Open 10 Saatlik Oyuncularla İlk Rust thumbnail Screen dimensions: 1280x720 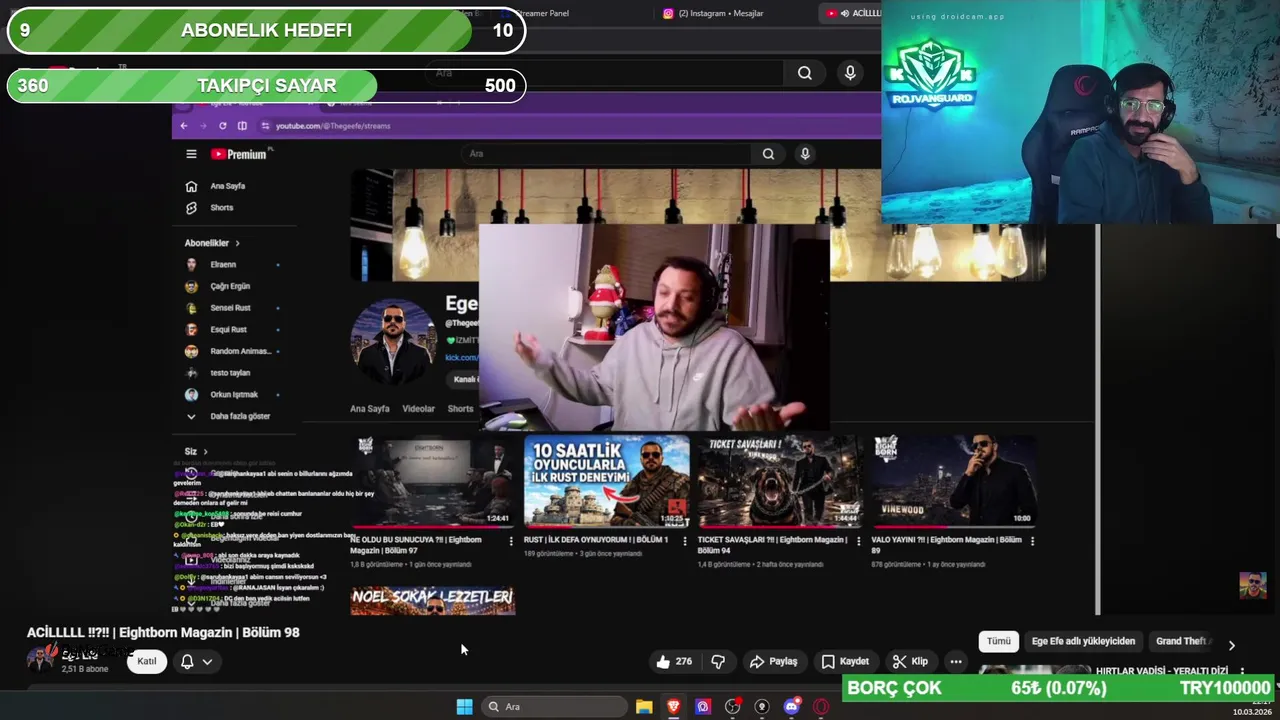point(607,481)
